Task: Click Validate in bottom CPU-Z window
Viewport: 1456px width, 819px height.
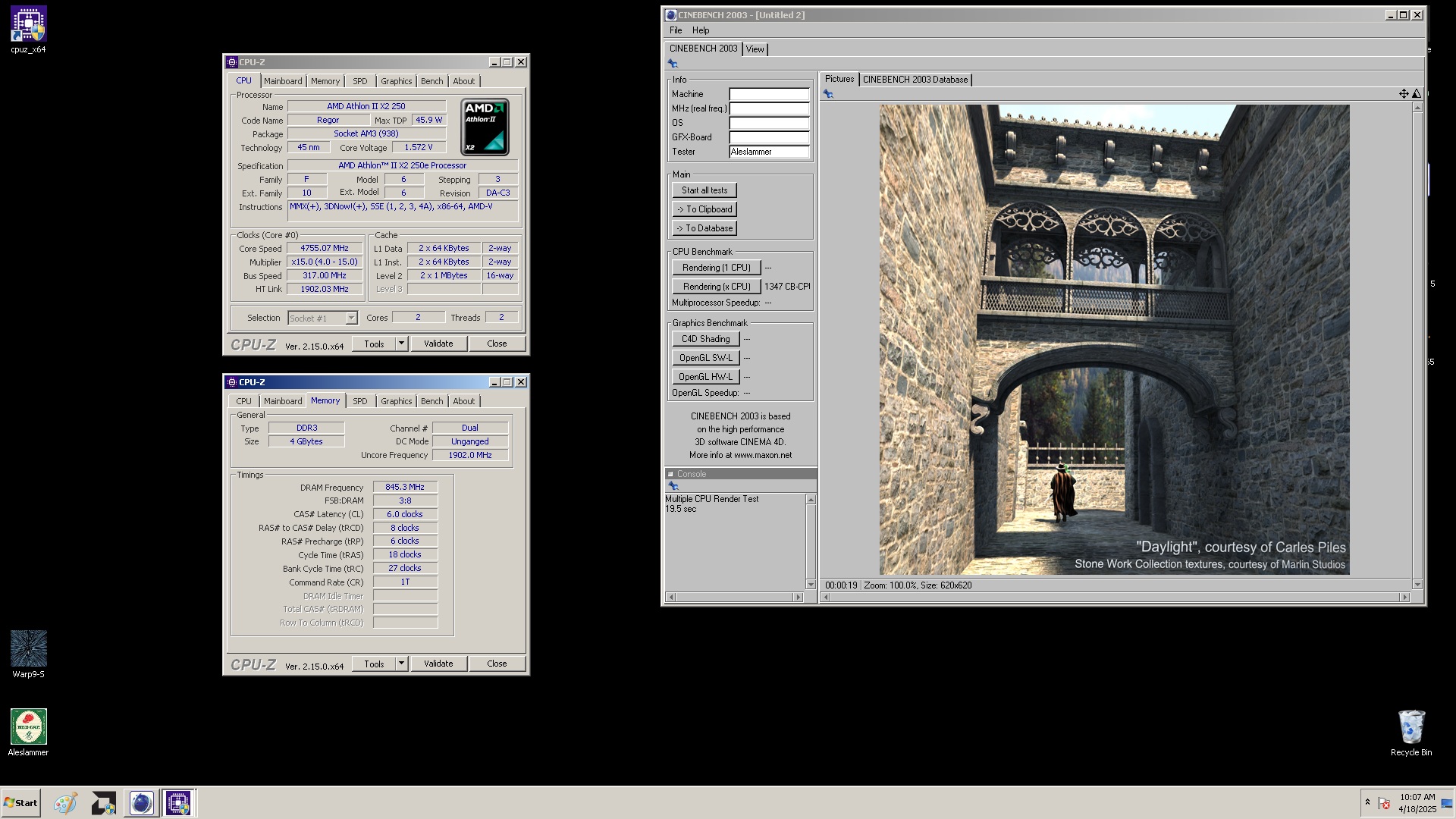Action: [438, 664]
